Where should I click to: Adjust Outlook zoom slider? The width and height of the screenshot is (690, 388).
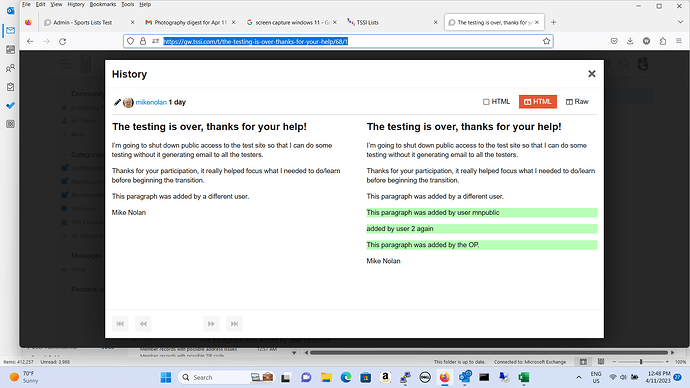pos(641,362)
